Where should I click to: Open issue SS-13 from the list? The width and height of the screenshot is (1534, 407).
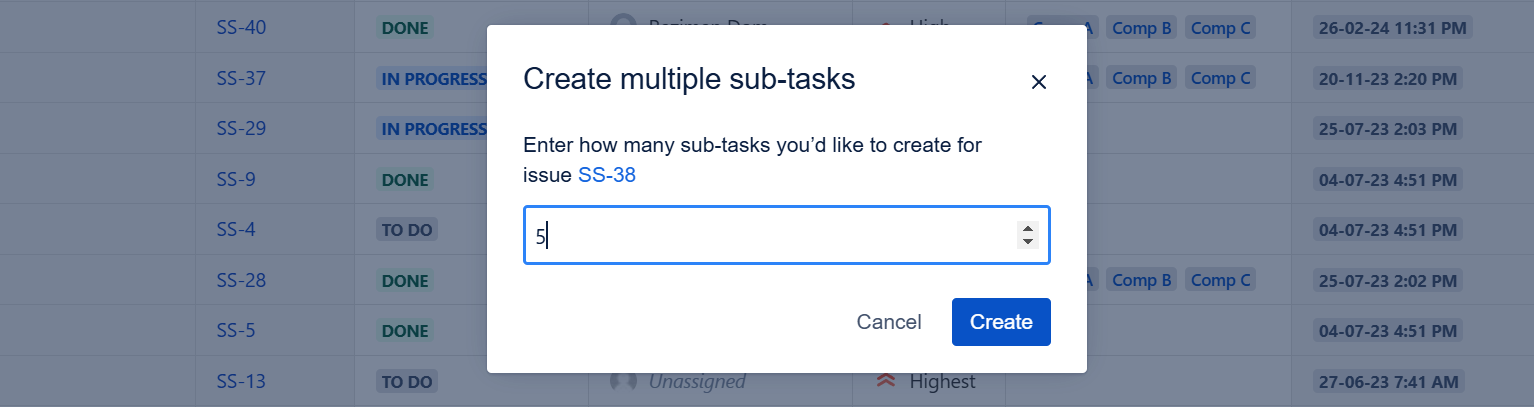[x=241, y=381]
